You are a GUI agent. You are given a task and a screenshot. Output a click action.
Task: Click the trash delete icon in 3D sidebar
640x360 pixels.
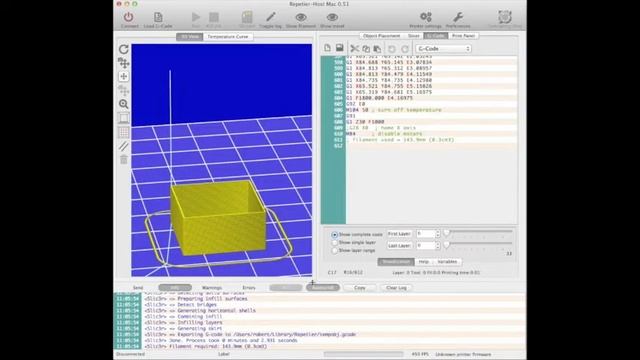click(124, 160)
